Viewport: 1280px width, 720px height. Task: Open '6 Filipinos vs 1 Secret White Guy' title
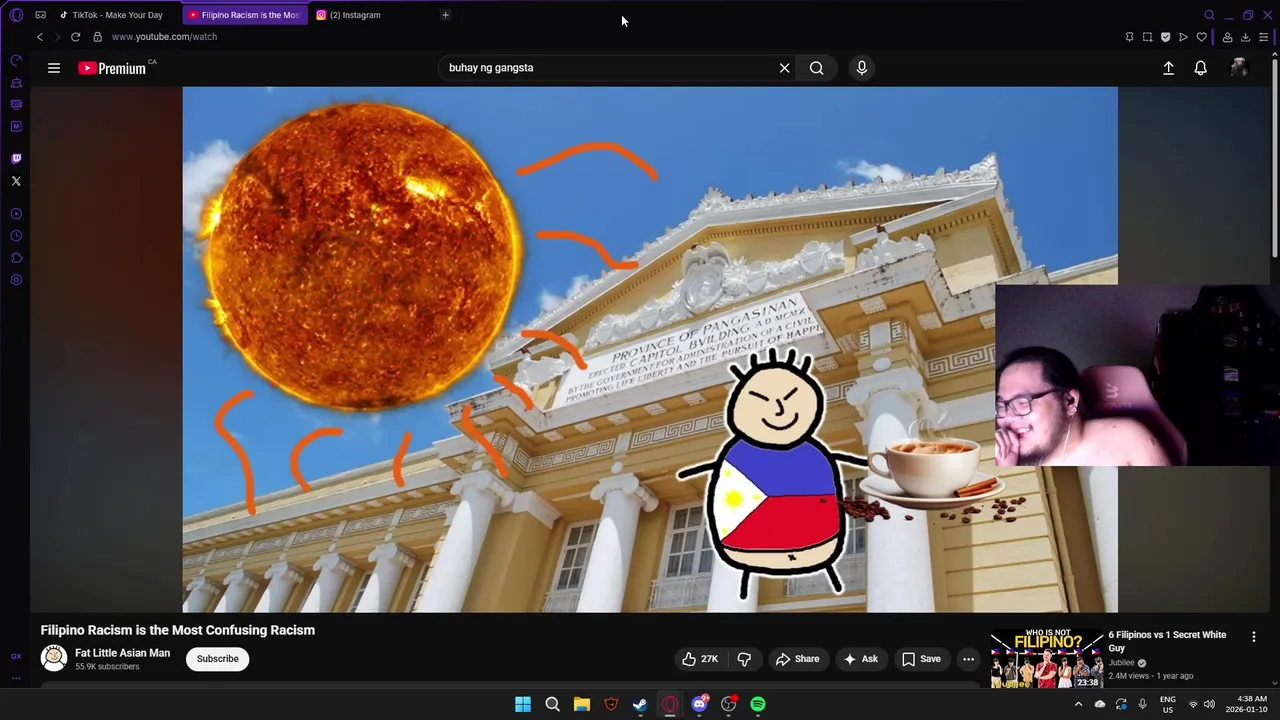point(1167,641)
